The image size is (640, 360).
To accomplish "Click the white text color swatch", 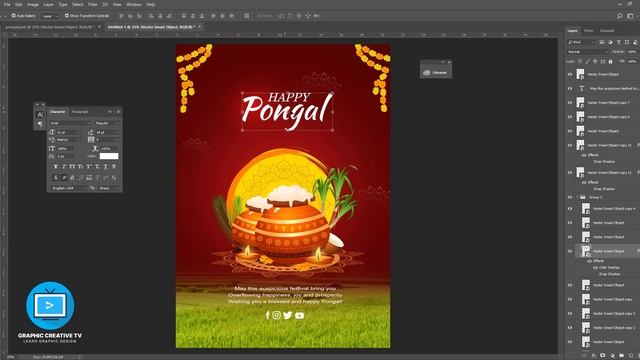I will pyautogui.click(x=109, y=156).
